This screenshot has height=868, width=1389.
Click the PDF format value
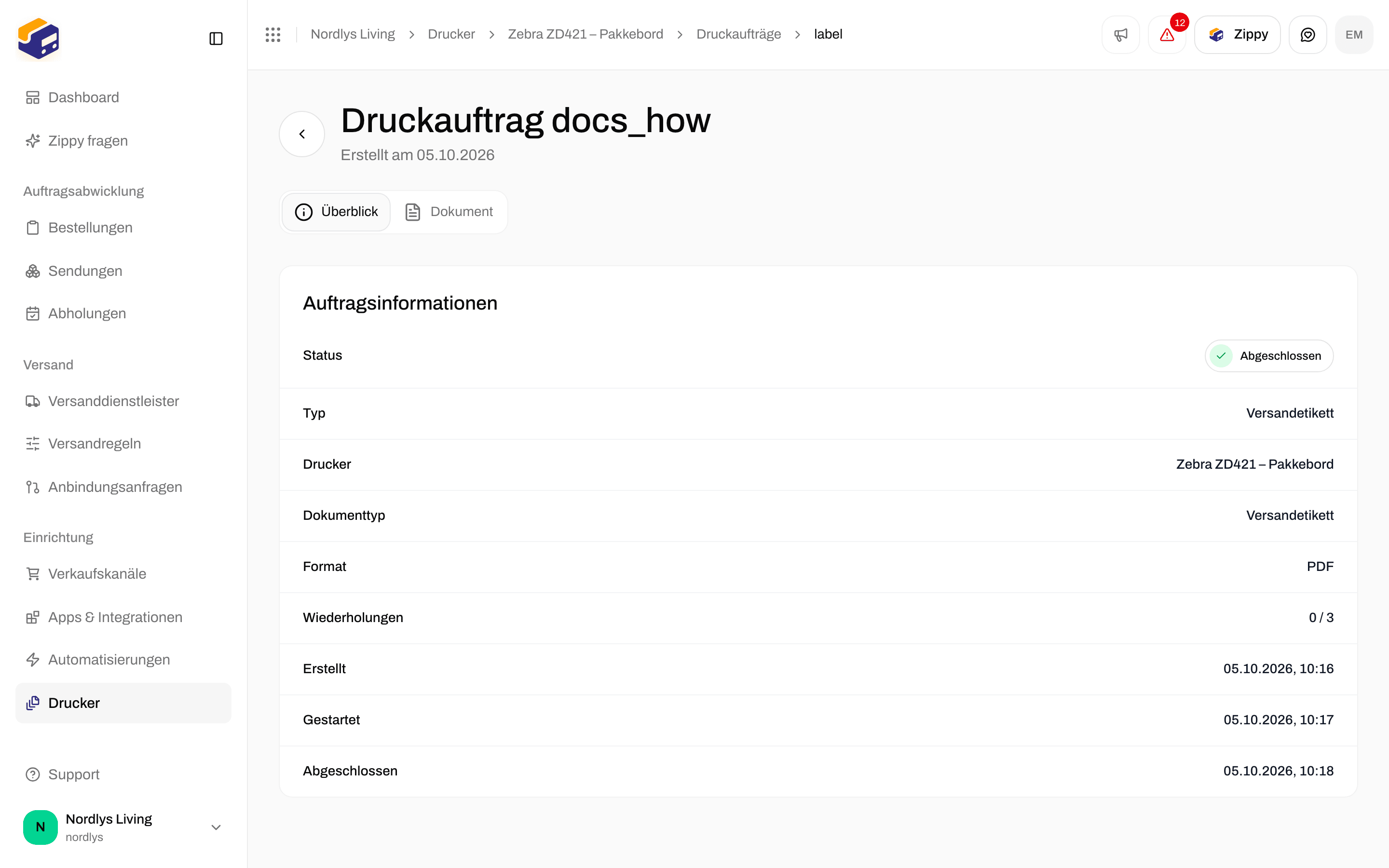(1320, 567)
